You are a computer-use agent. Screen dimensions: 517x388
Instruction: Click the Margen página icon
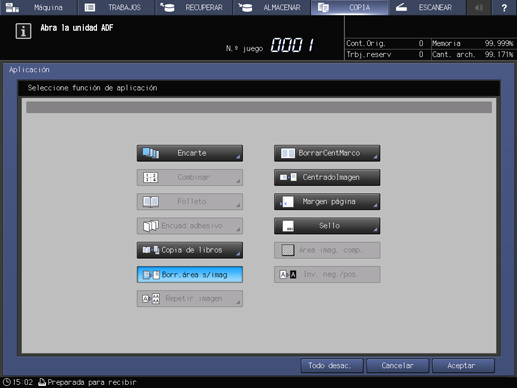click(287, 202)
